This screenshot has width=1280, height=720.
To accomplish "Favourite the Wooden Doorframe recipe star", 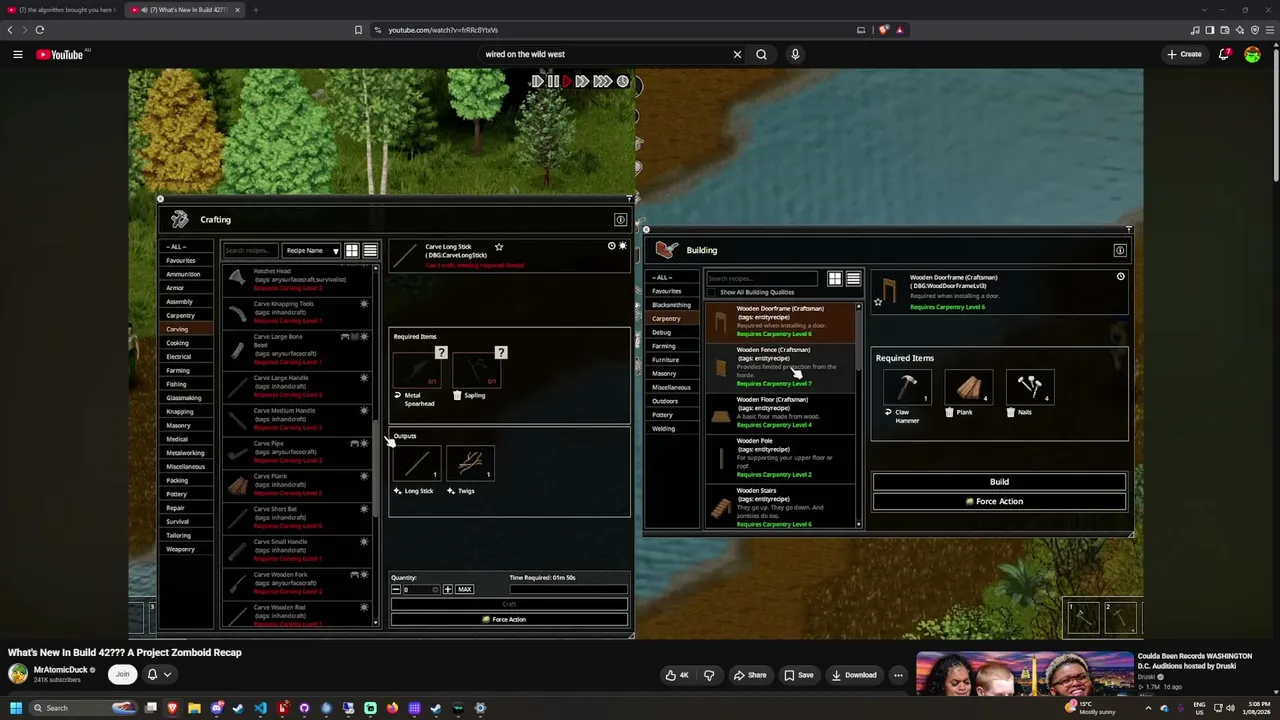I will click(x=878, y=302).
